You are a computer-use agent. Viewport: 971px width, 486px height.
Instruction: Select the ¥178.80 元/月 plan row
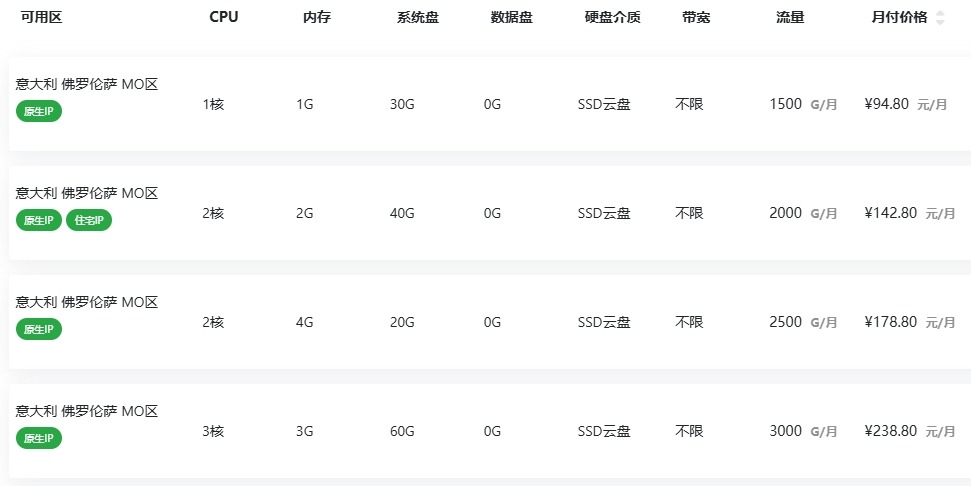(490, 322)
